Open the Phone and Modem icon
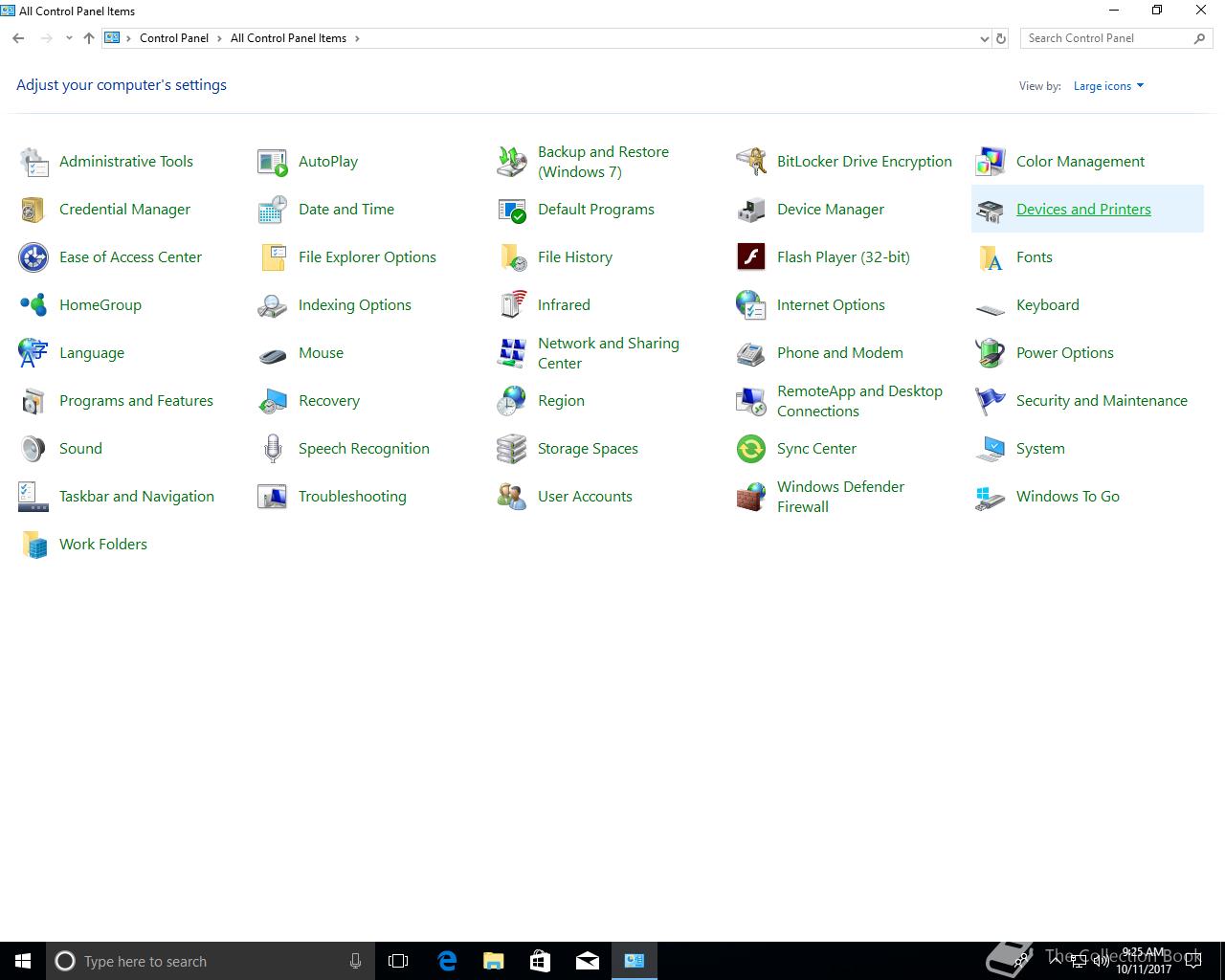Screen dimensions: 1225x980 click(x=751, y=353)
